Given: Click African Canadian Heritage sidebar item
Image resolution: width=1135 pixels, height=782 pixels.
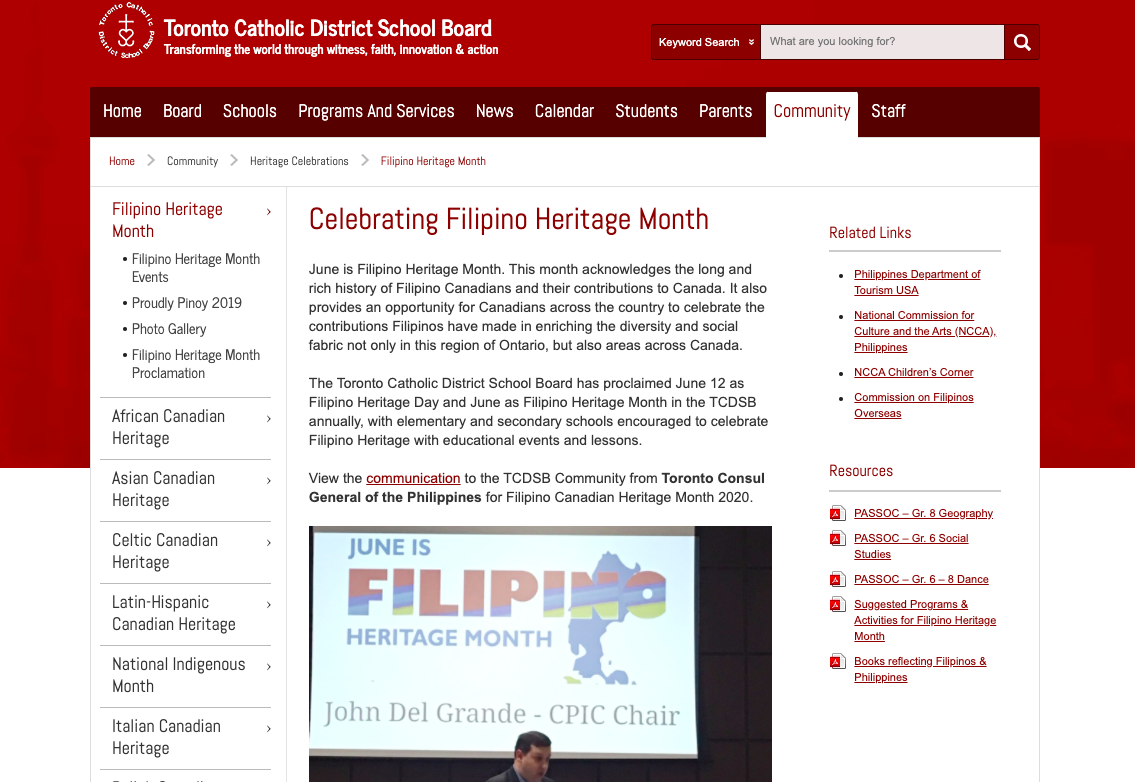Looking at the screenshot, I should (x=168, y=427).
